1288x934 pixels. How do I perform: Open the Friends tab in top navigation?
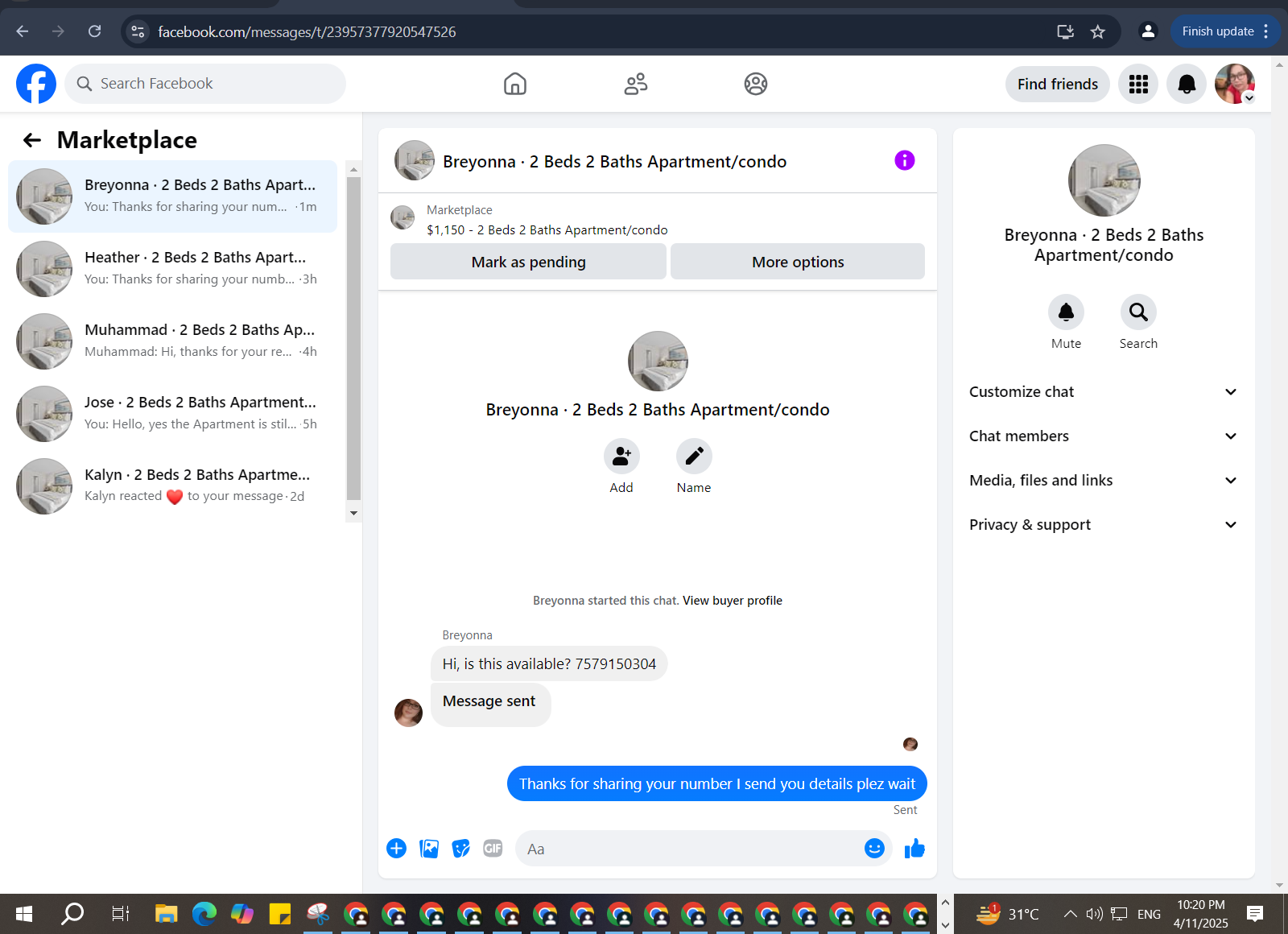pos(636,84)
